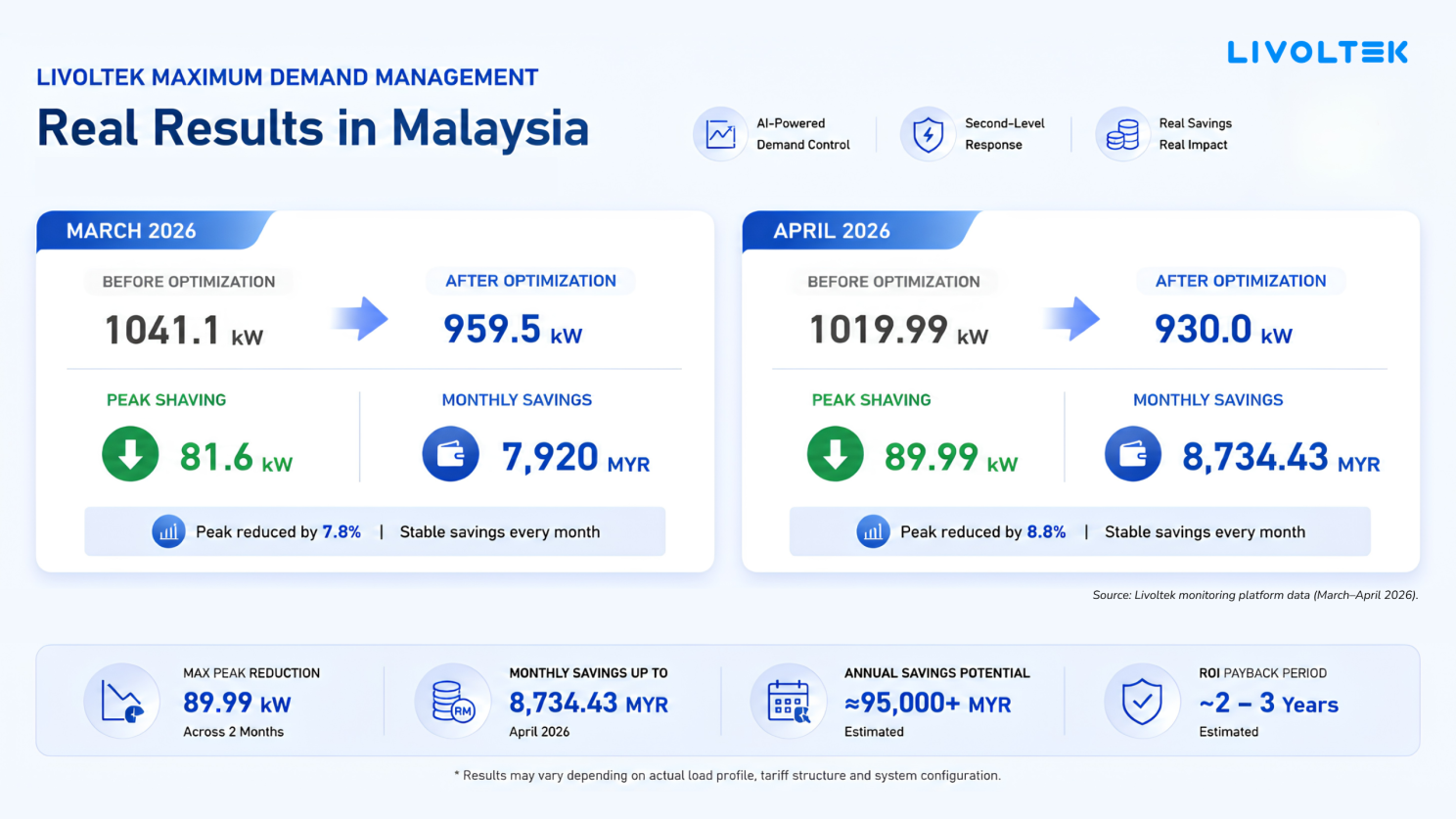Image resolution: width=1456 pixels, height=819 pixels.
Task: Click the 'ANNUAL SAVINGS POTENTIAL' label
Action: tap(937, 673)
